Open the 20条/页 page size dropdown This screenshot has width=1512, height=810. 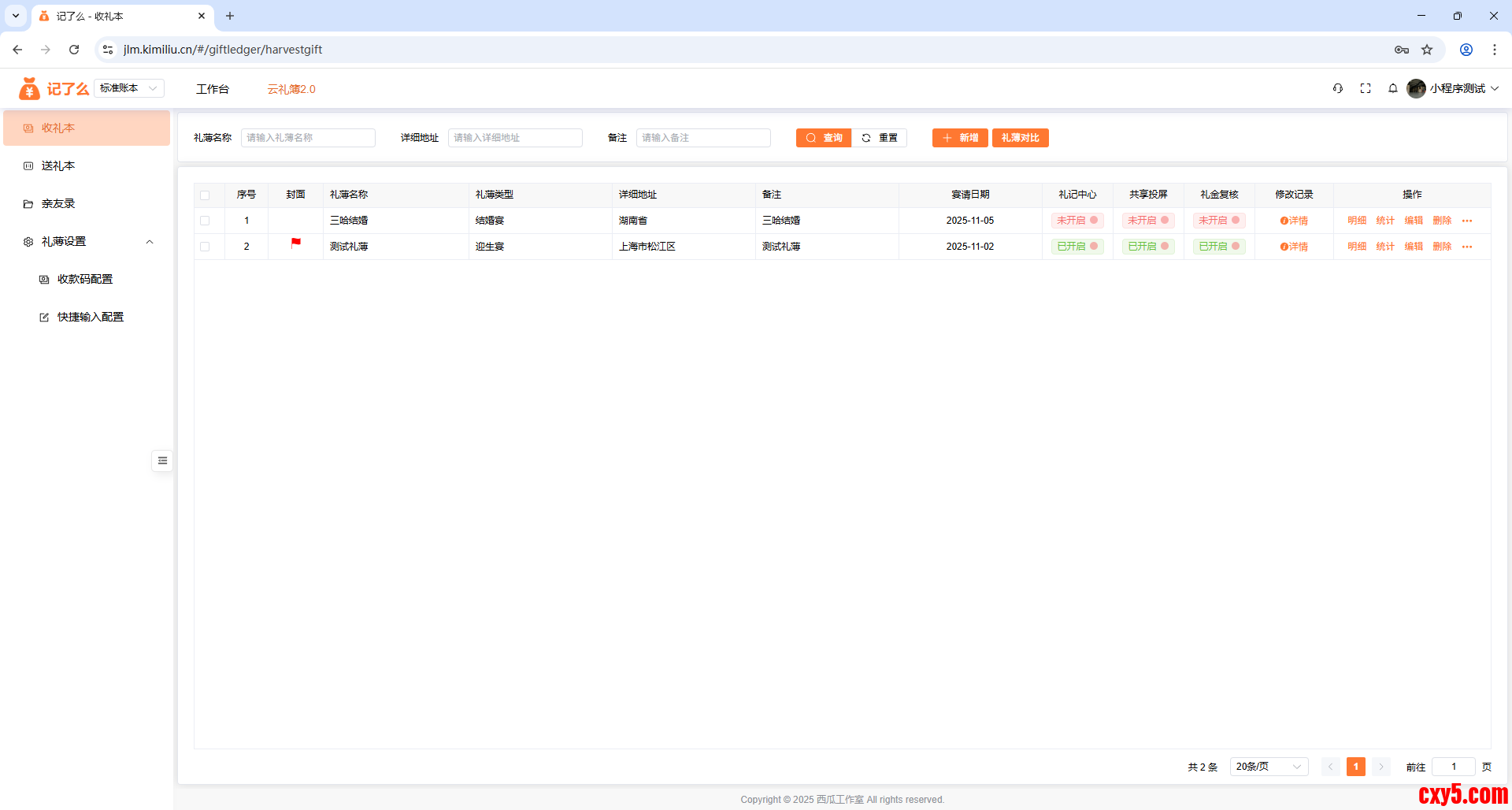[x=1269, y=767]
